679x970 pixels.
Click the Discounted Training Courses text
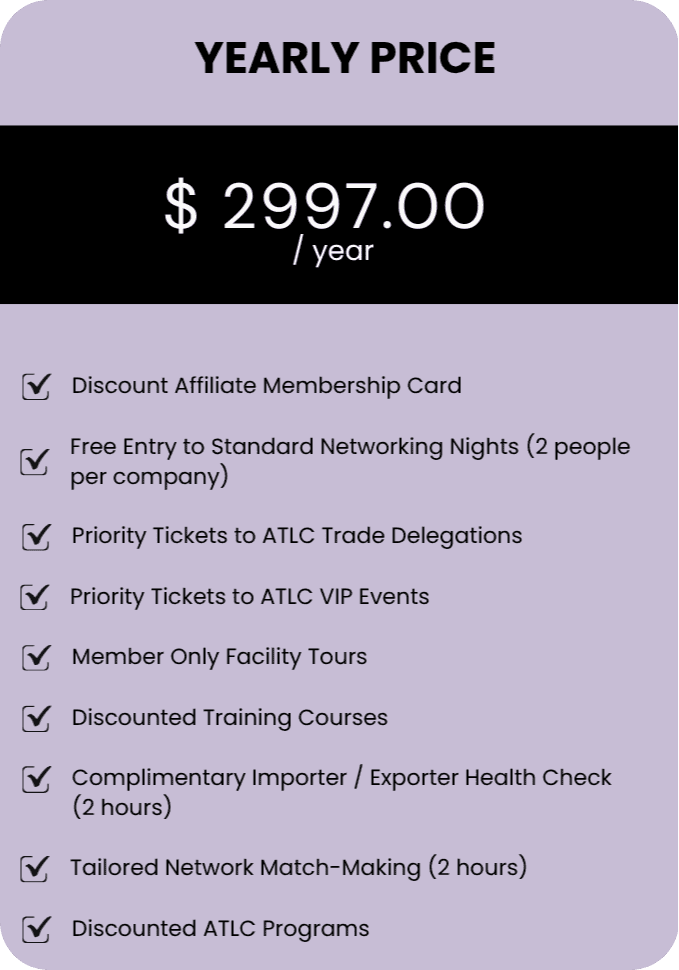229,718
